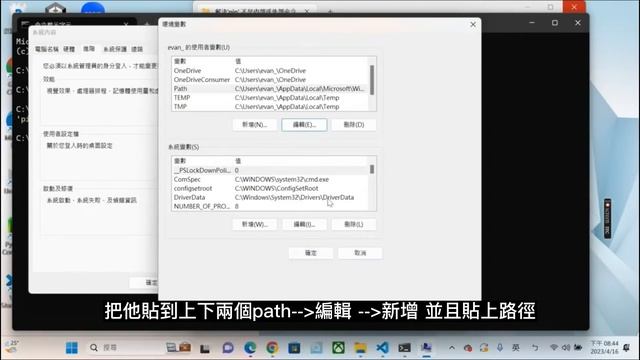Switch to 遠端 tab in System Properties

click(x=137, y=49)
